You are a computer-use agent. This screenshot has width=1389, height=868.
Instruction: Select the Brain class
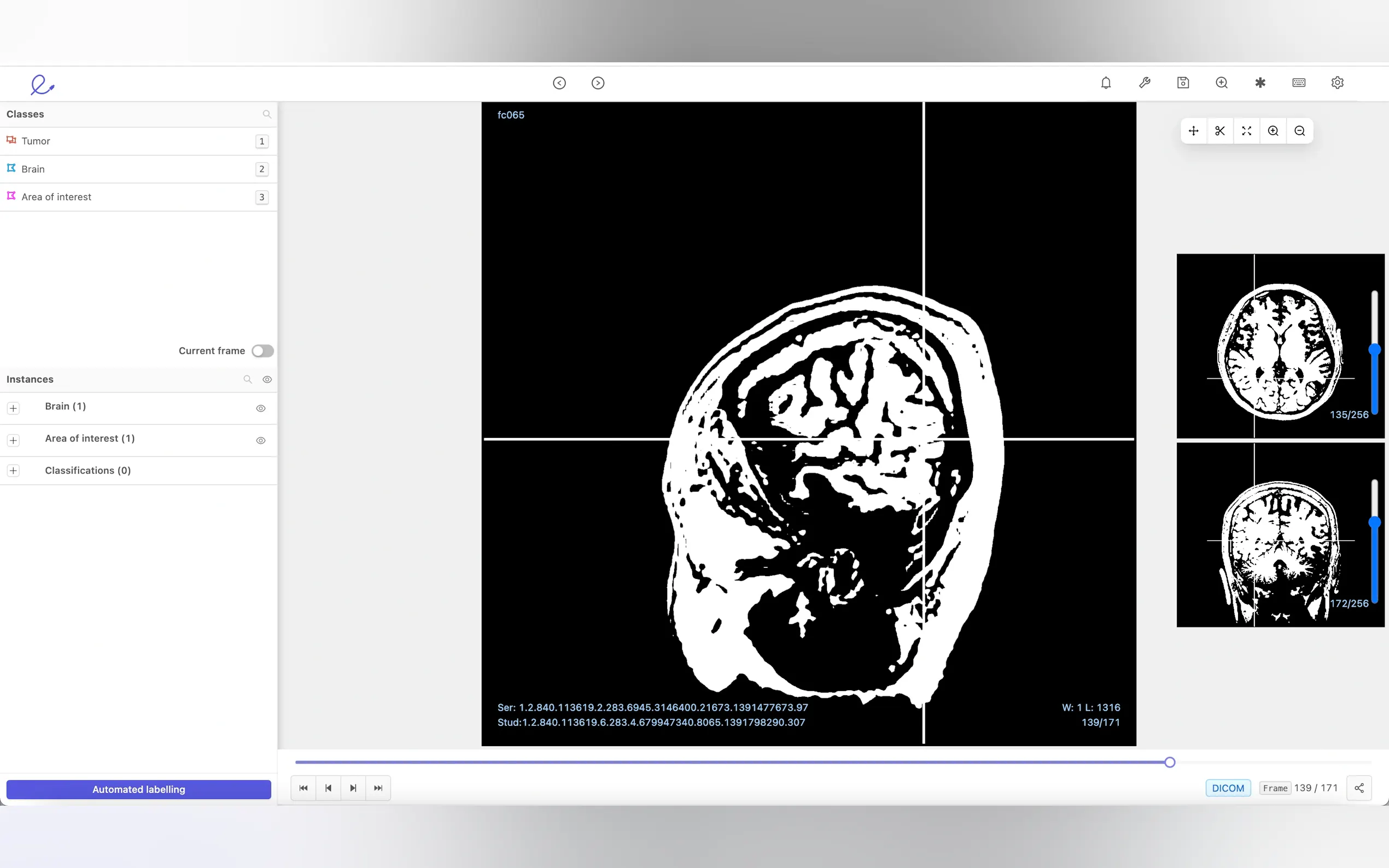click(33, 169)
